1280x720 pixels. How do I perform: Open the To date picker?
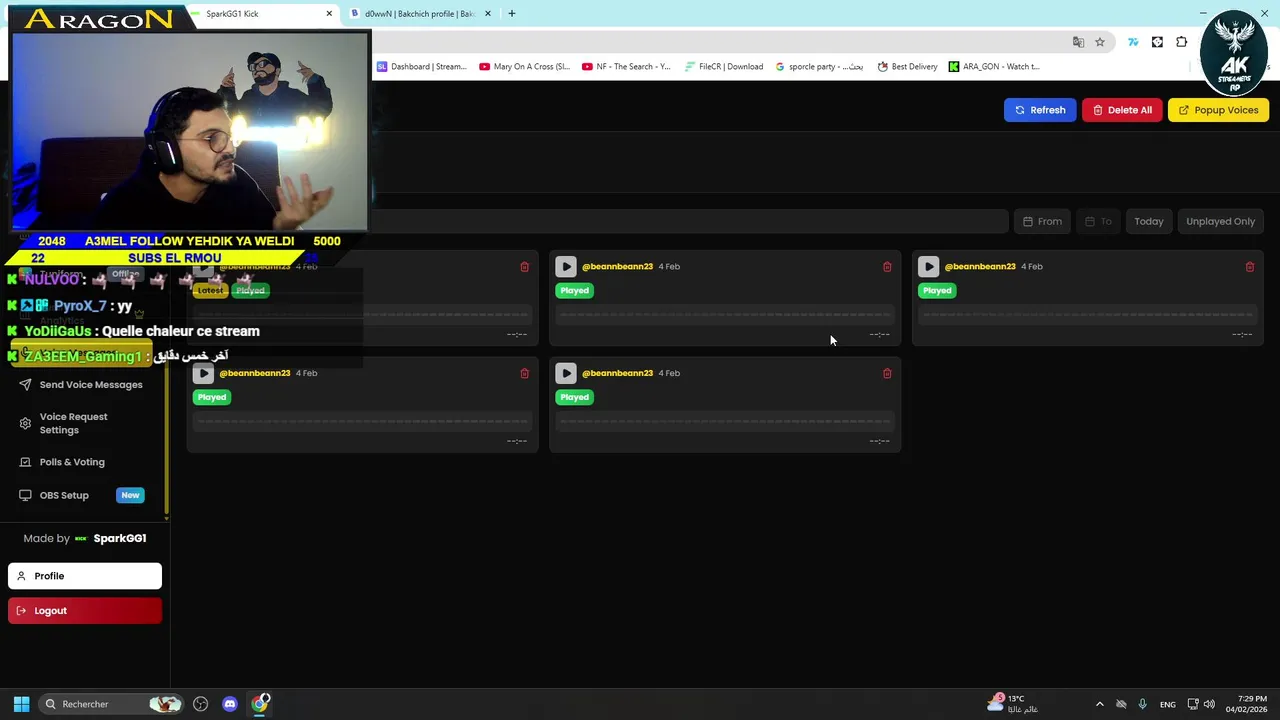1098,221
